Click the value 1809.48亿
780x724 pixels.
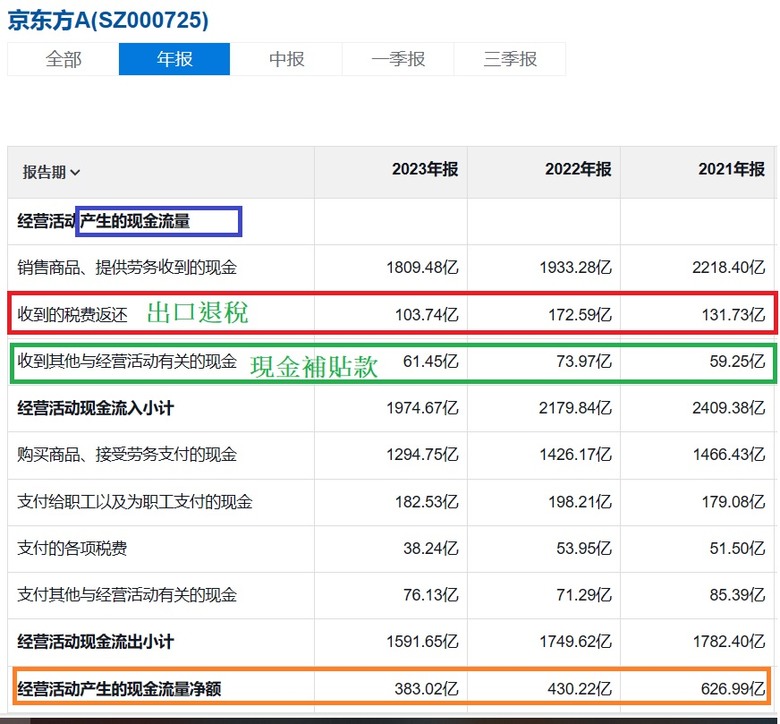pyautogui.click(x=422, y=268)
